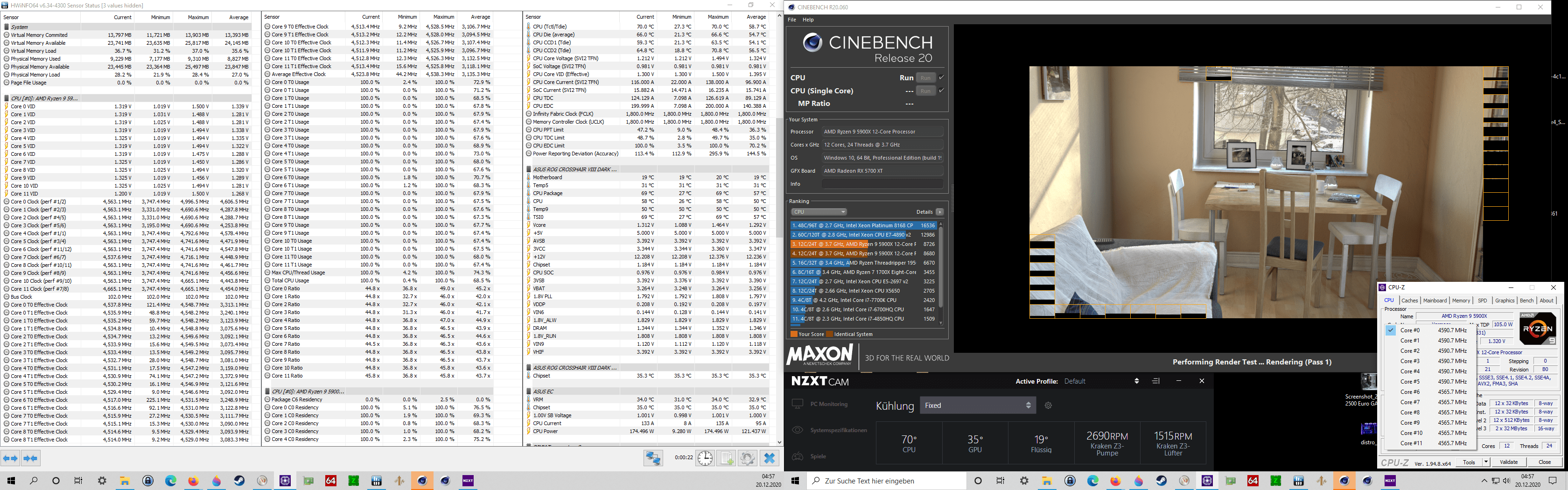Click Cinebench highlighted icon on right taskbar
This screenshot has height=490, width=1568.
point(1344,481)
